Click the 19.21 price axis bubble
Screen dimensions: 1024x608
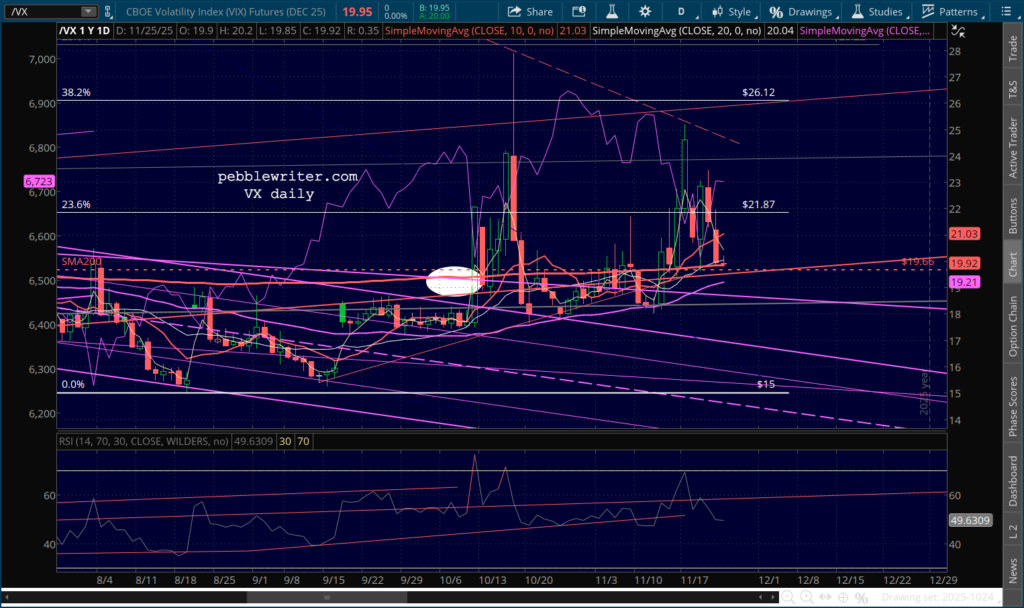(x=964, y=282)
